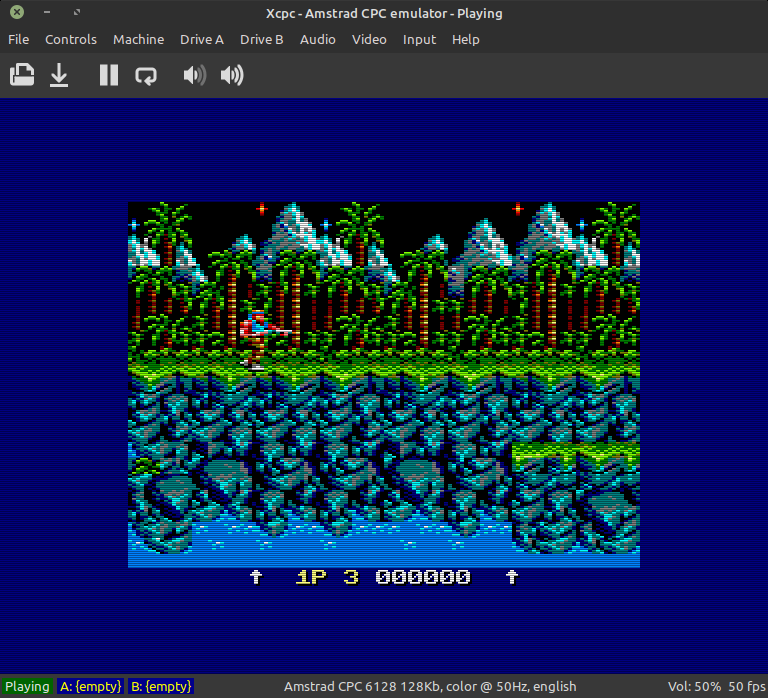
Task: Click the volume decrease speaker icon
Action: 194,75
